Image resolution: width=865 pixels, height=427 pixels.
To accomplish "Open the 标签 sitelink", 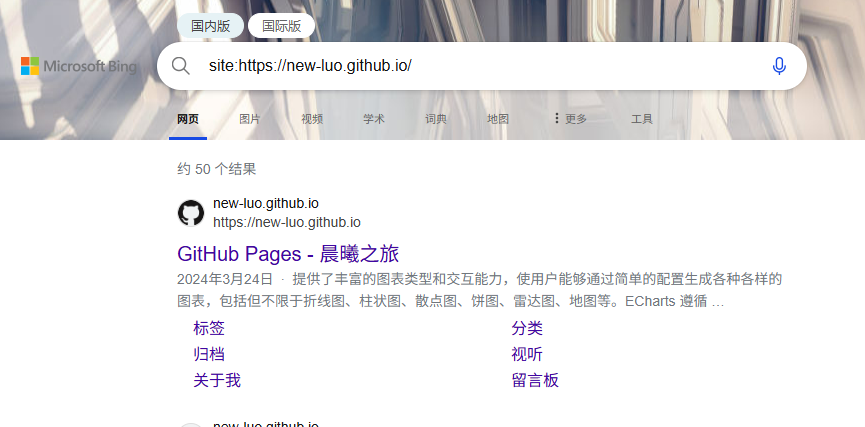I will click(x=209, y=328).
